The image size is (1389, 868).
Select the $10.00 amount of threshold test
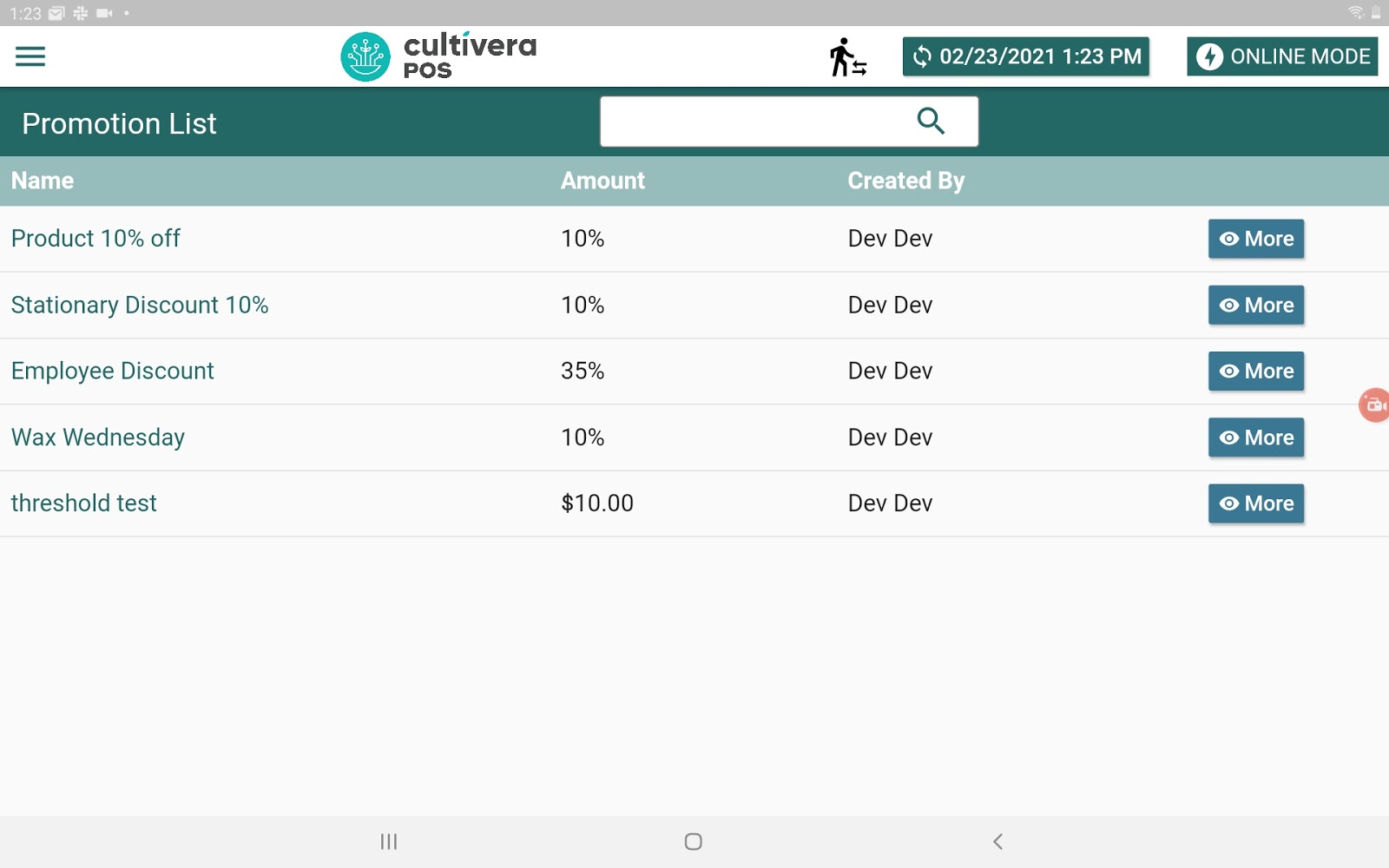pos(597,503)
